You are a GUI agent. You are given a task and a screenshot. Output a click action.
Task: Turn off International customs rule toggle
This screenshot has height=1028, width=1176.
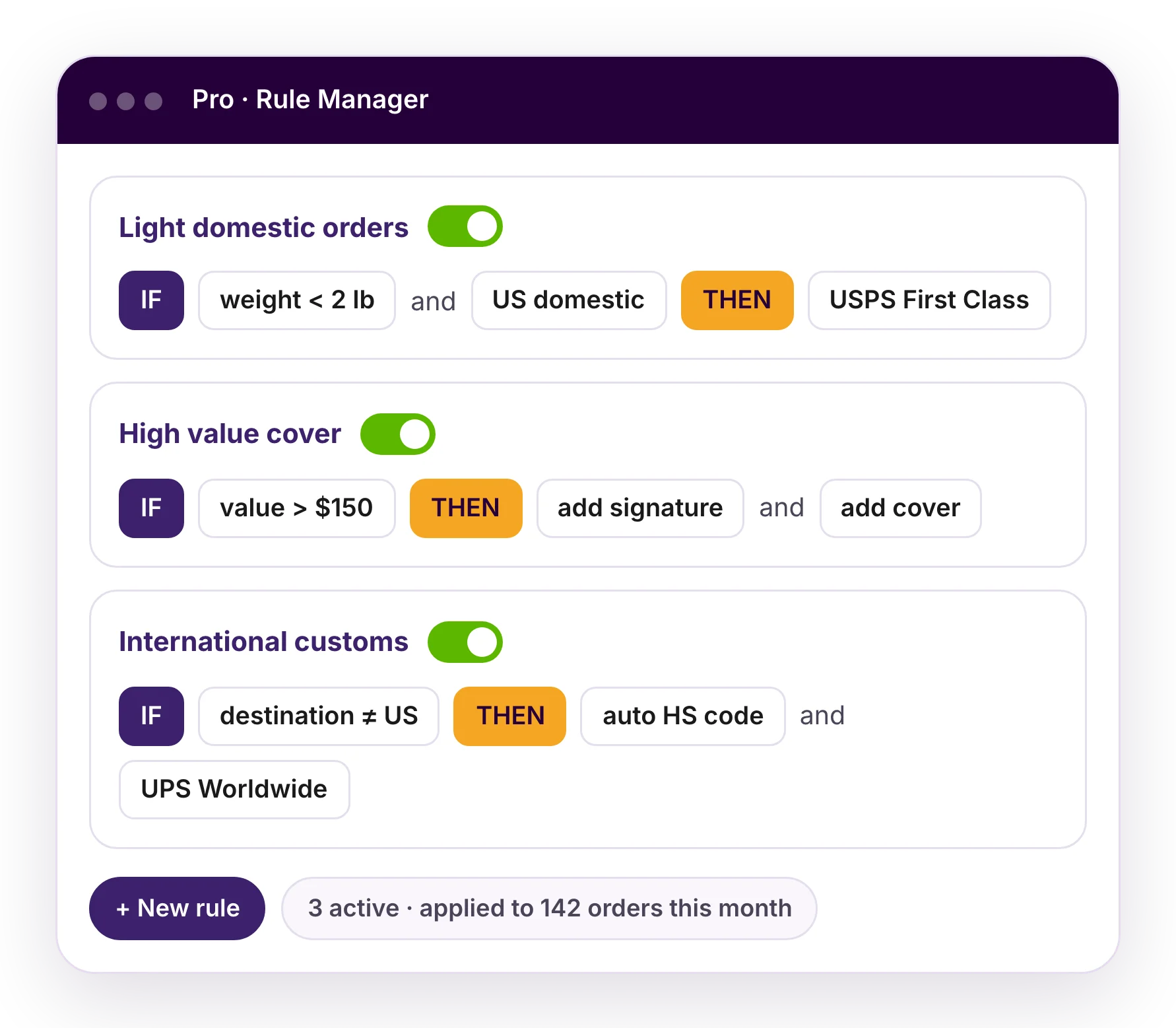tap(465, 642)
